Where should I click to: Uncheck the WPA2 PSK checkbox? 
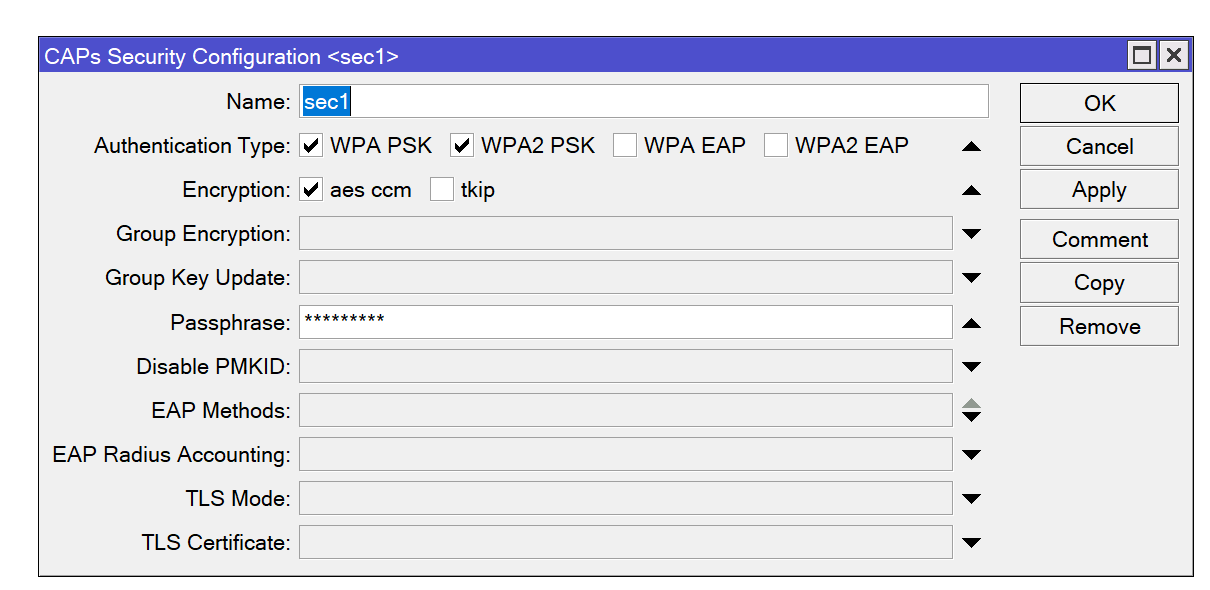point(462,146)
